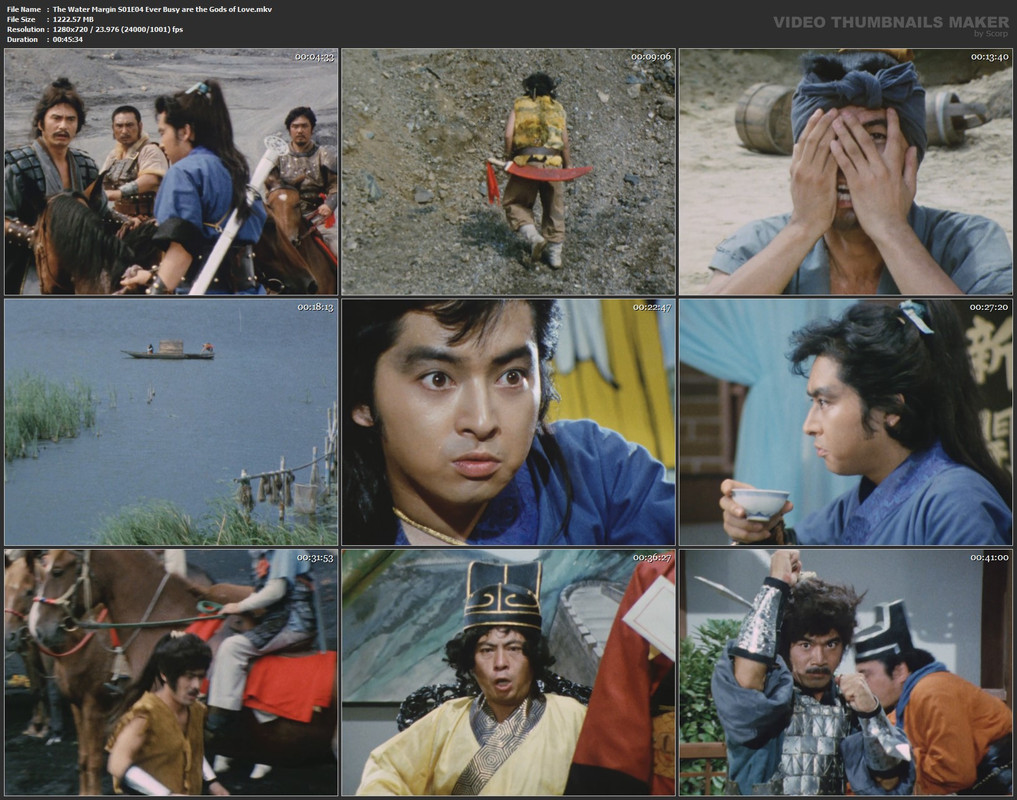Click the timestamp 00:22:47 label
Screen dimensions: 1017x800
(652, 308)
